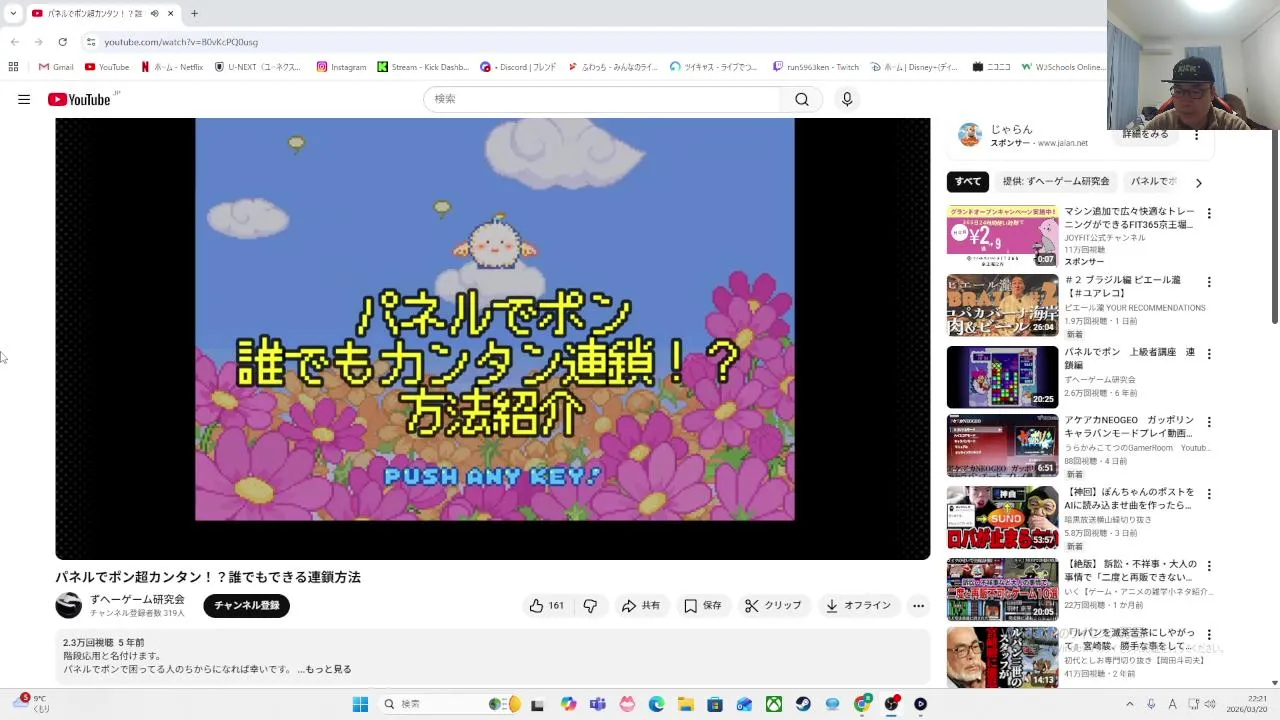The image size is (1280, 720).
Task: Open the パネルでポン 上級者講座 thumbnail
Action: (1002, 377)
